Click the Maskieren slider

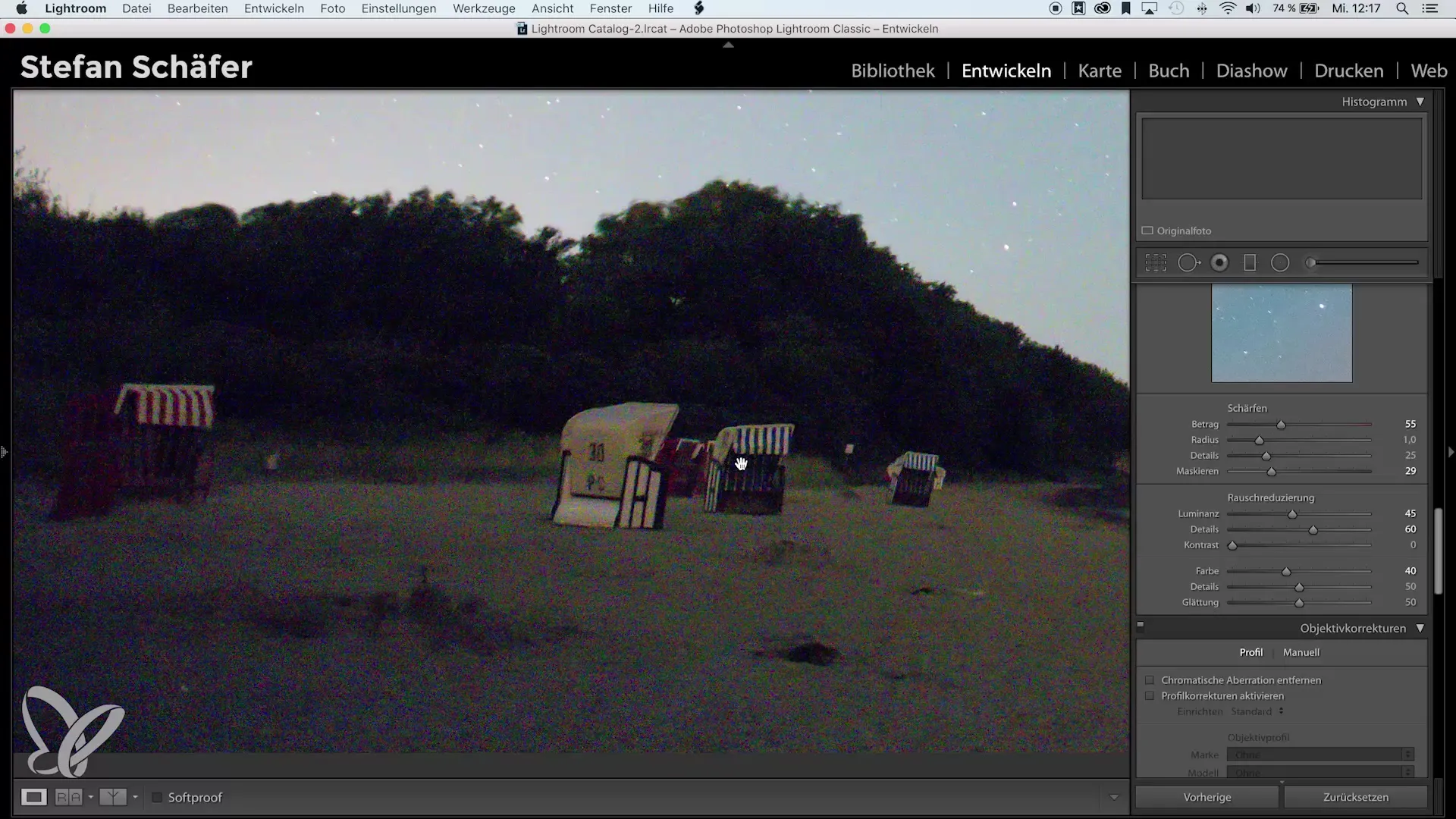(x=1299, y=472)
